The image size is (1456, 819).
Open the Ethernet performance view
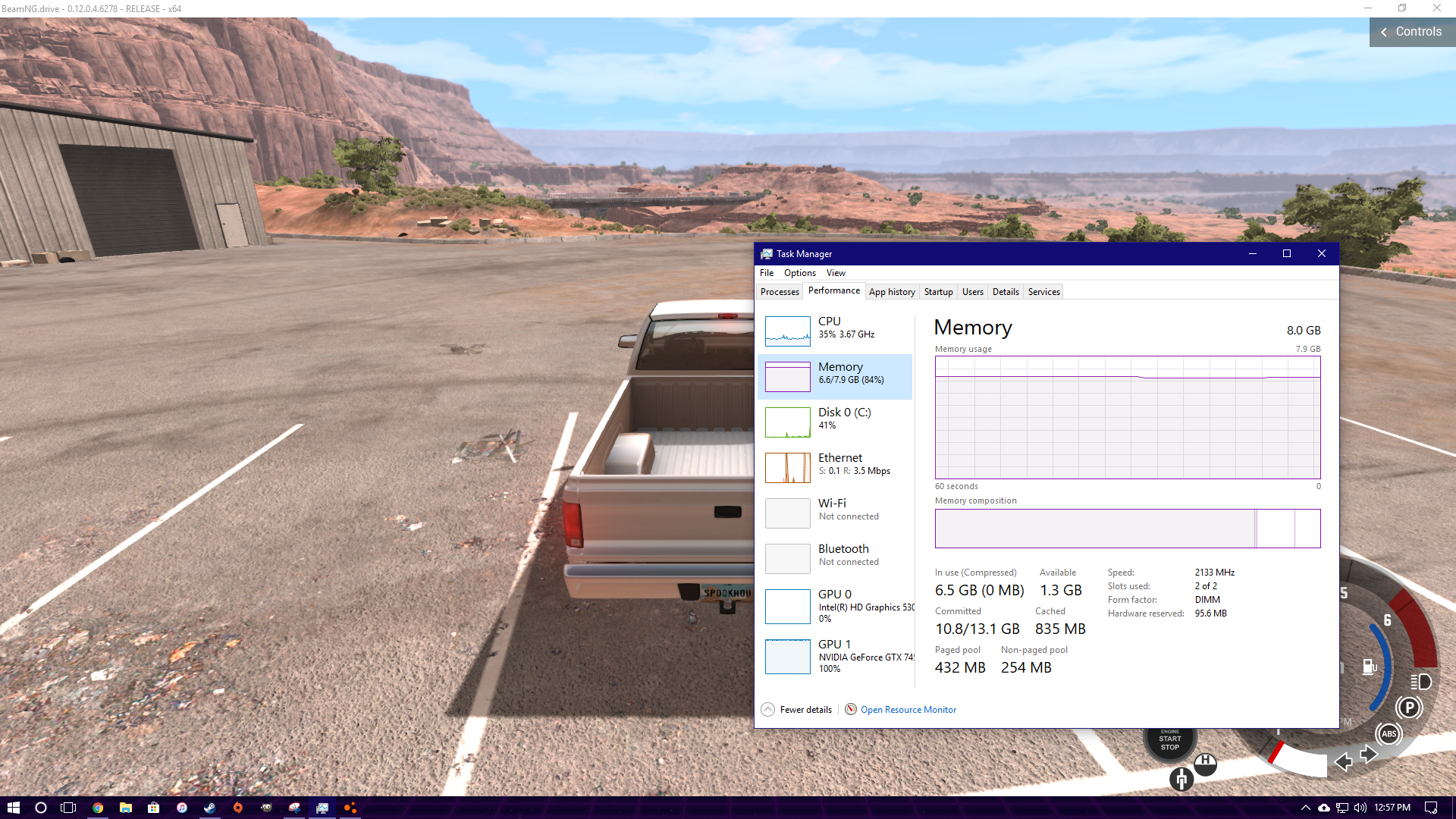click(835, 468)
